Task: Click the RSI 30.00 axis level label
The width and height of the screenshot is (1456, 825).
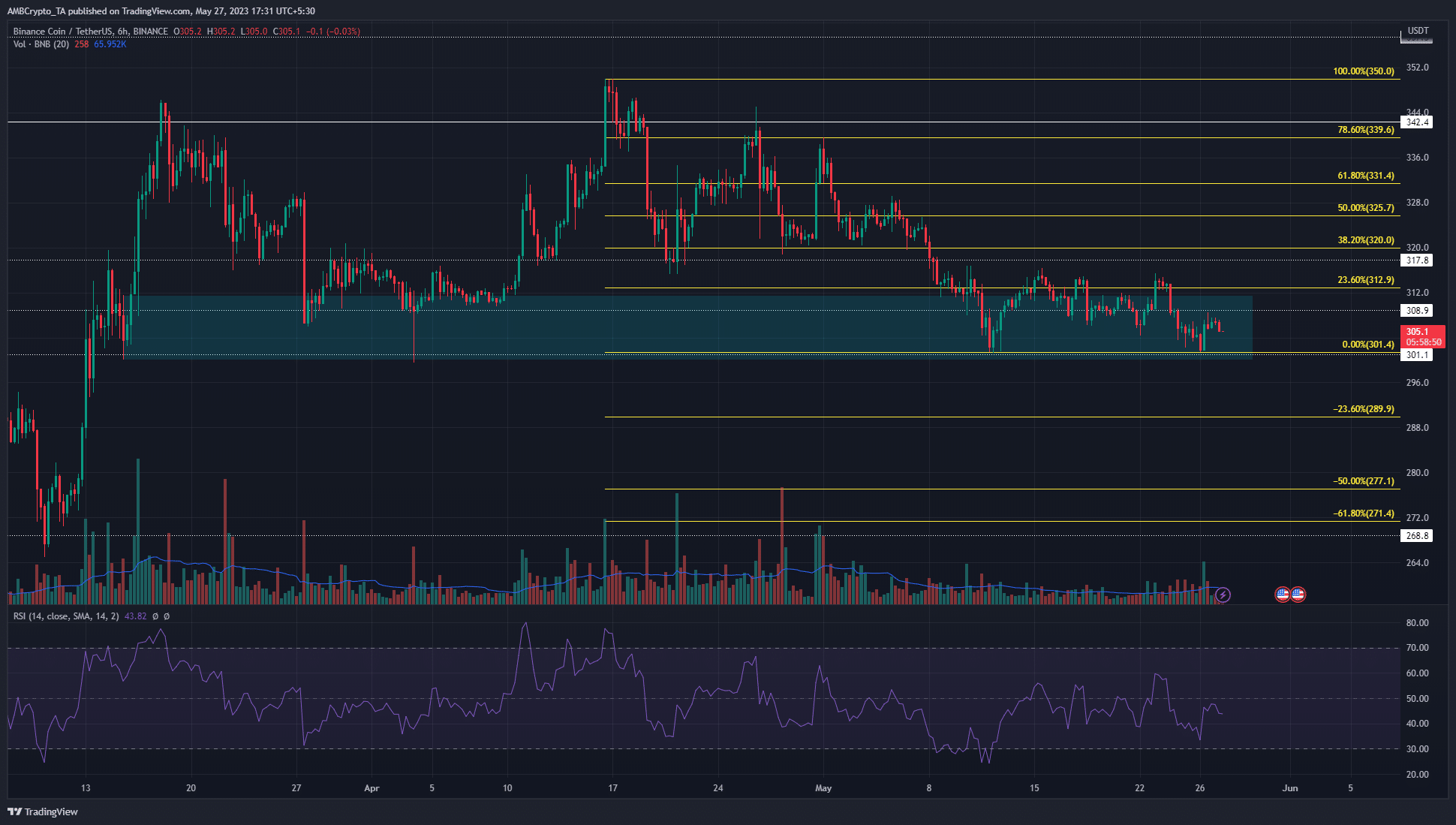Action: point(1418,749)
